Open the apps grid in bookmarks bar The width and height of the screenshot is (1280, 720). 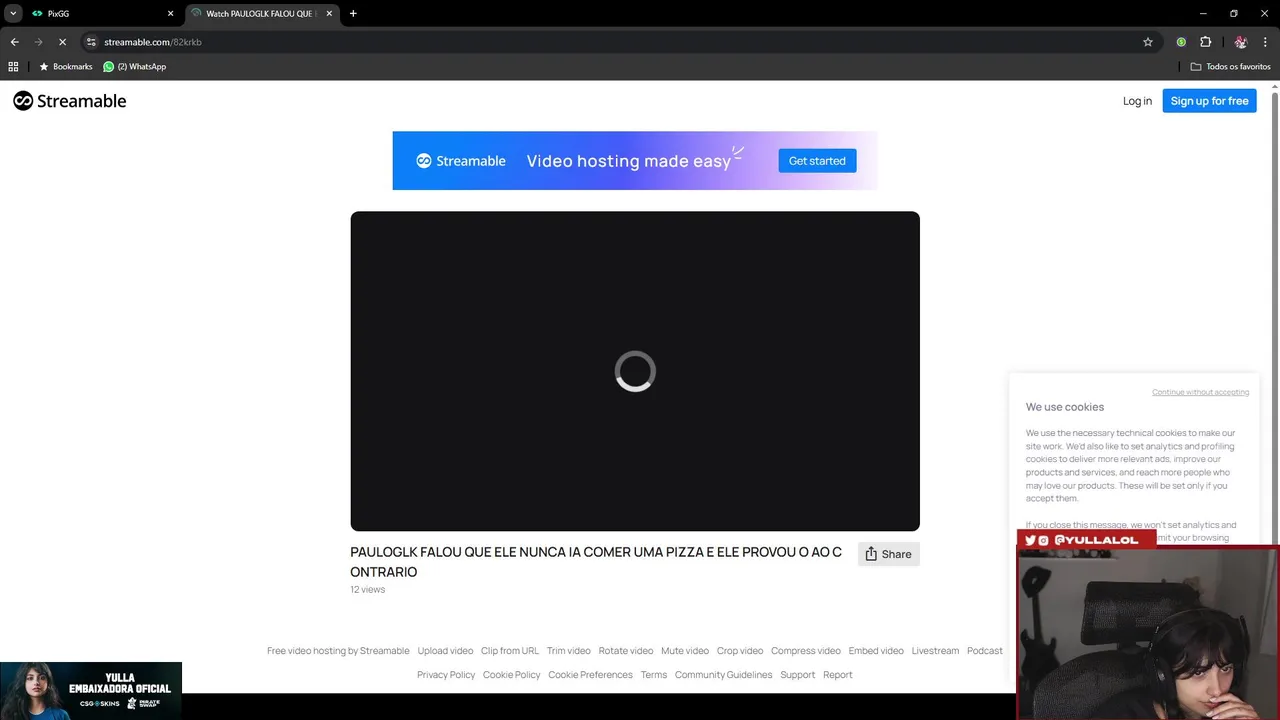(13, 67)
